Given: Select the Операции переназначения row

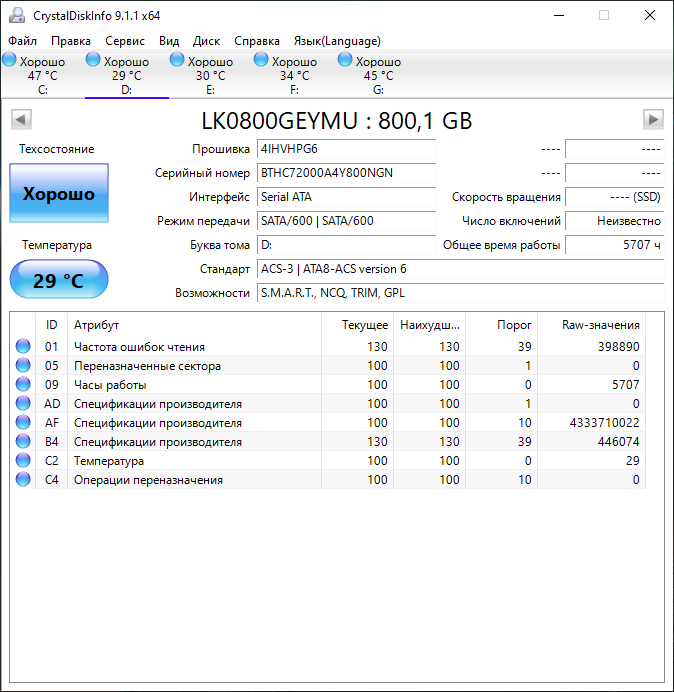Looking at the screenshot, I should pos(328,479).
